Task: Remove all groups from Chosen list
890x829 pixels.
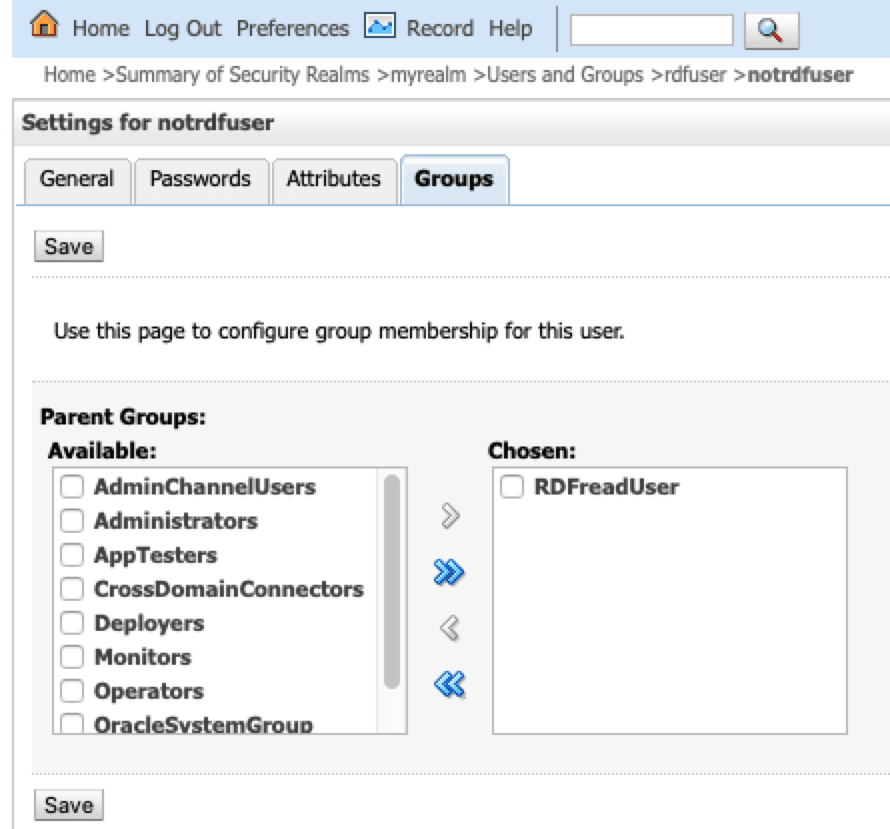Action: coord(450,684)
